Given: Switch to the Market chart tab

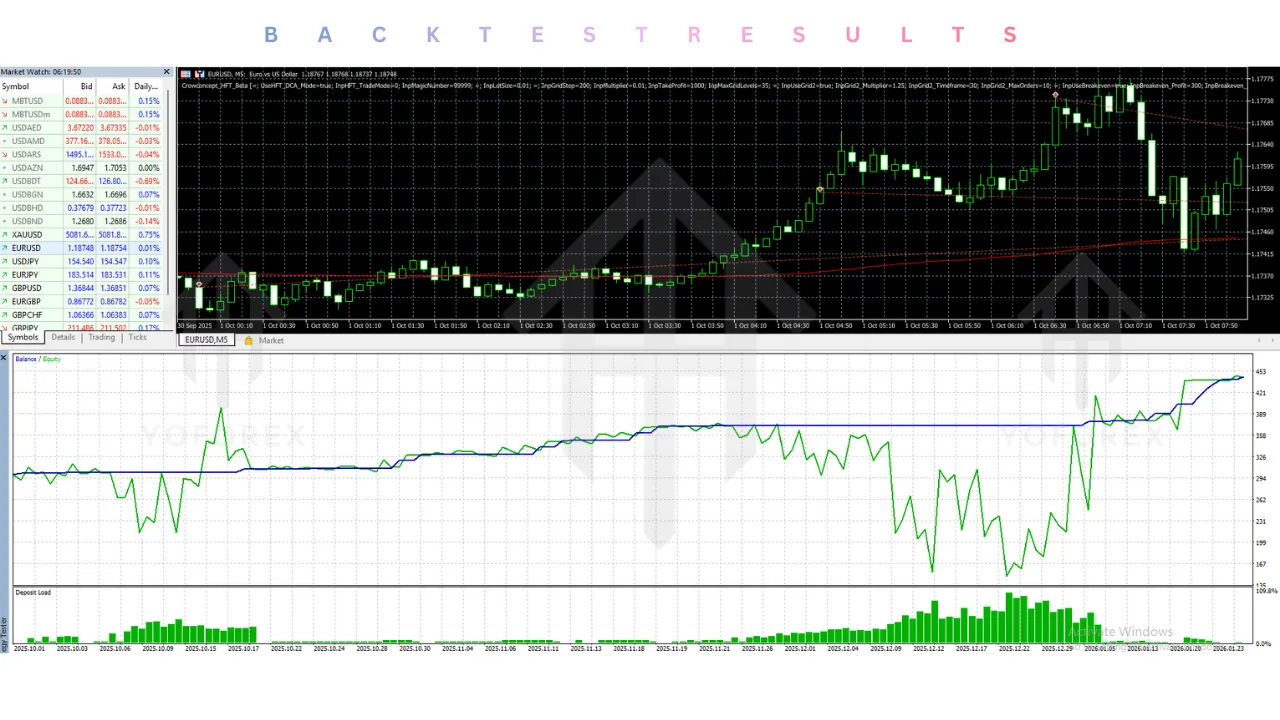Looking at the screenshot, I should click(x=271, y=340).
